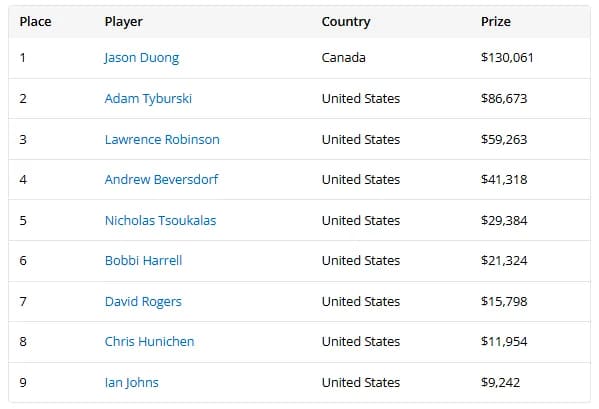
Task: Click the $9,242 prize cell
Action: coord(500,383)
